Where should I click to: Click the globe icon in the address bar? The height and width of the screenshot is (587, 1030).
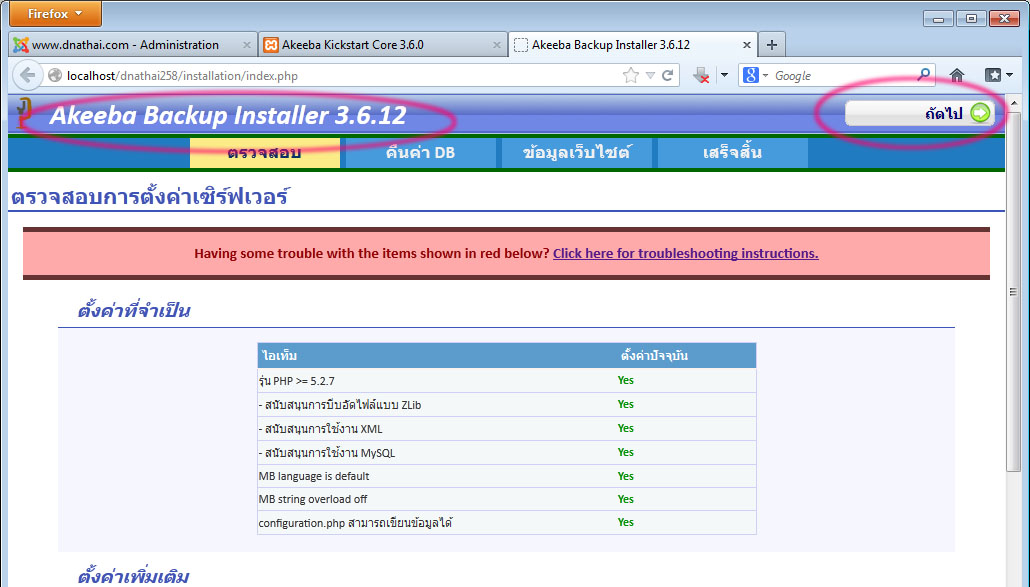coord(56,75)
